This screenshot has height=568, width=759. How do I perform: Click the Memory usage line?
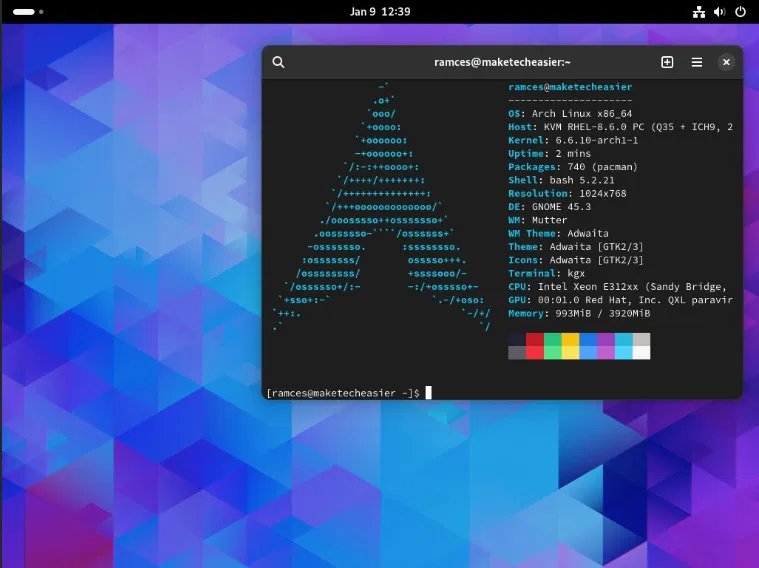(x=579, y=313)
